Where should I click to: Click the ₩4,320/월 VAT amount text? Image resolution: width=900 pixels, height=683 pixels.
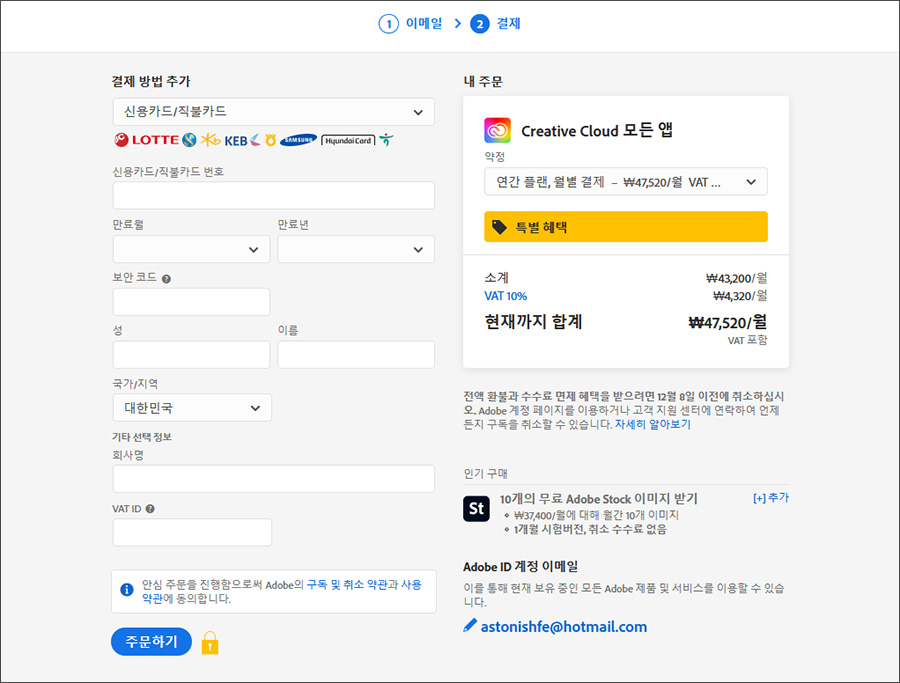740,296
